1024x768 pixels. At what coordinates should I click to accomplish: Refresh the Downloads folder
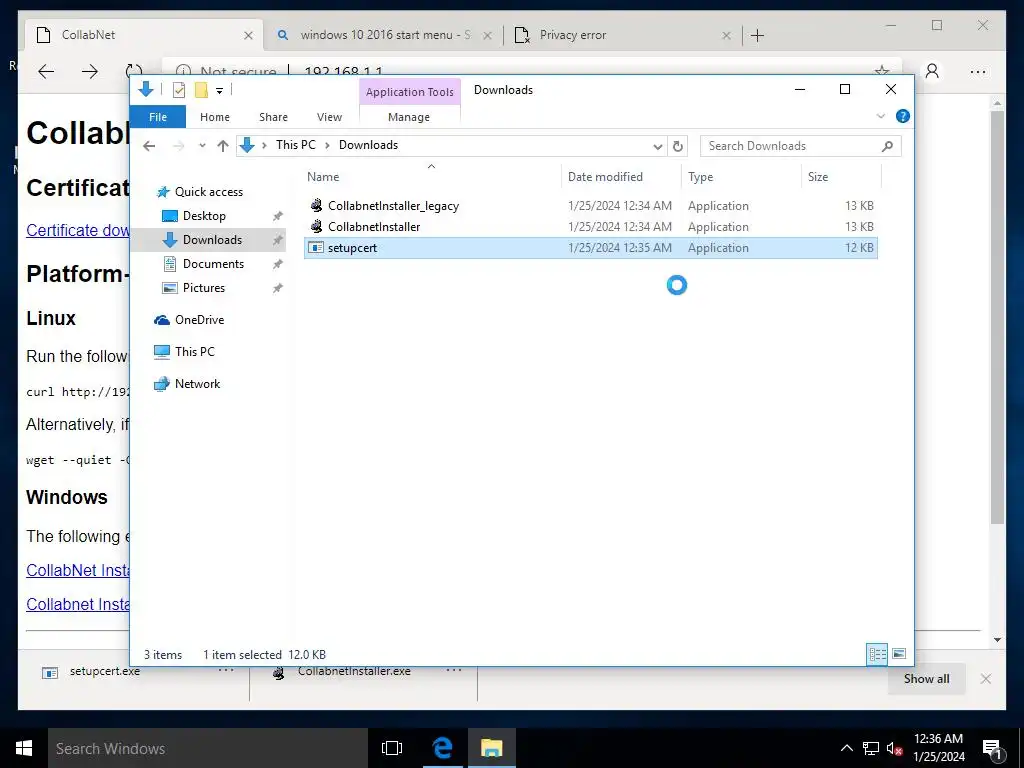pos(678,146)
